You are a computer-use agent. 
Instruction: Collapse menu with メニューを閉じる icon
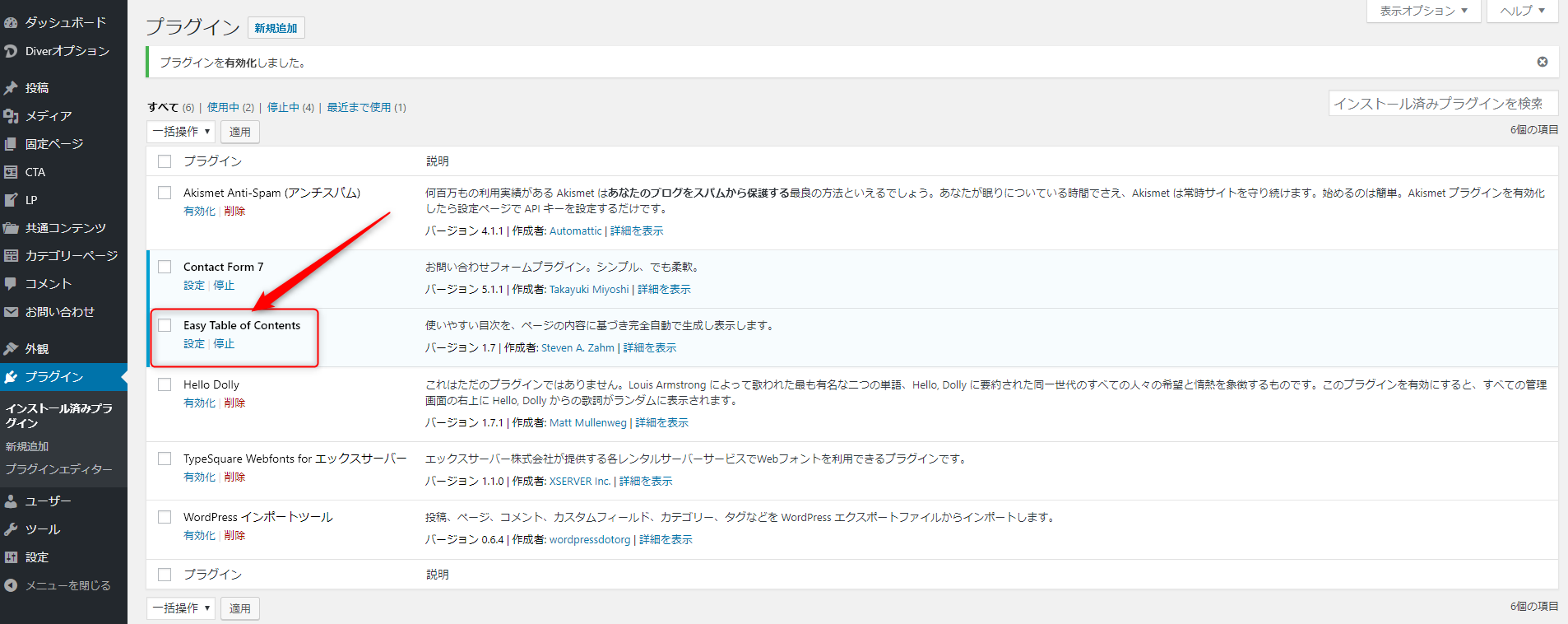coord(11,585)
